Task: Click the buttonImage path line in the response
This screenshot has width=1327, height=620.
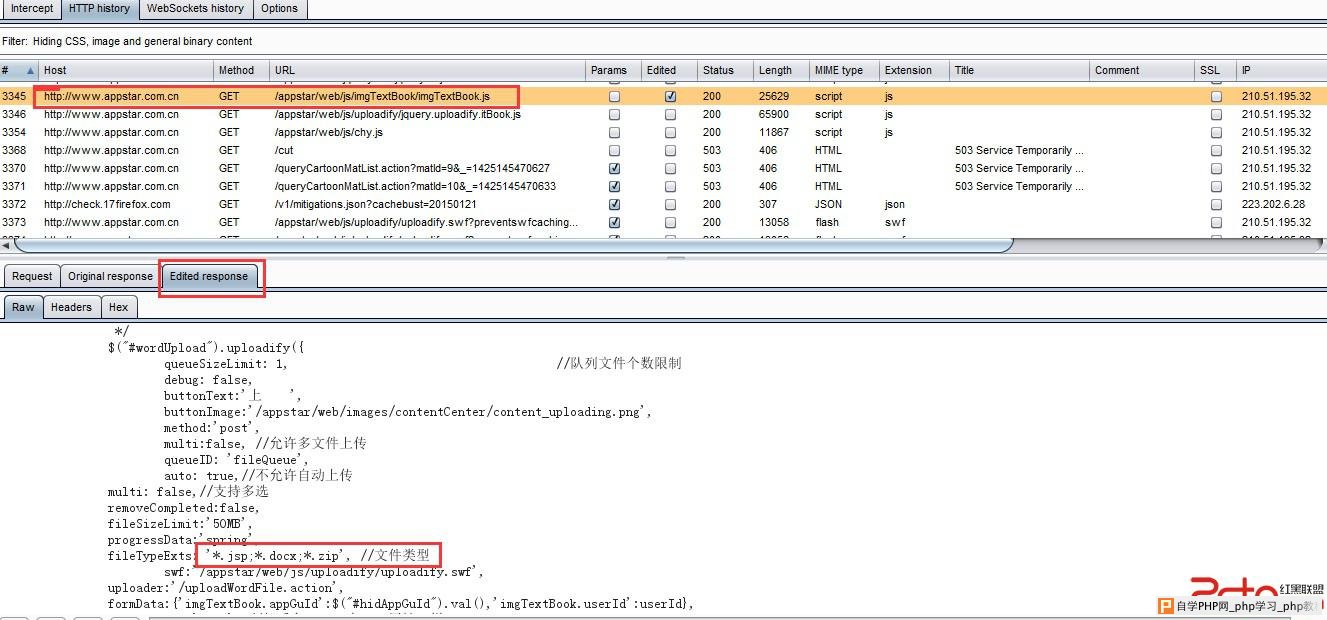Action: point(408,412)
